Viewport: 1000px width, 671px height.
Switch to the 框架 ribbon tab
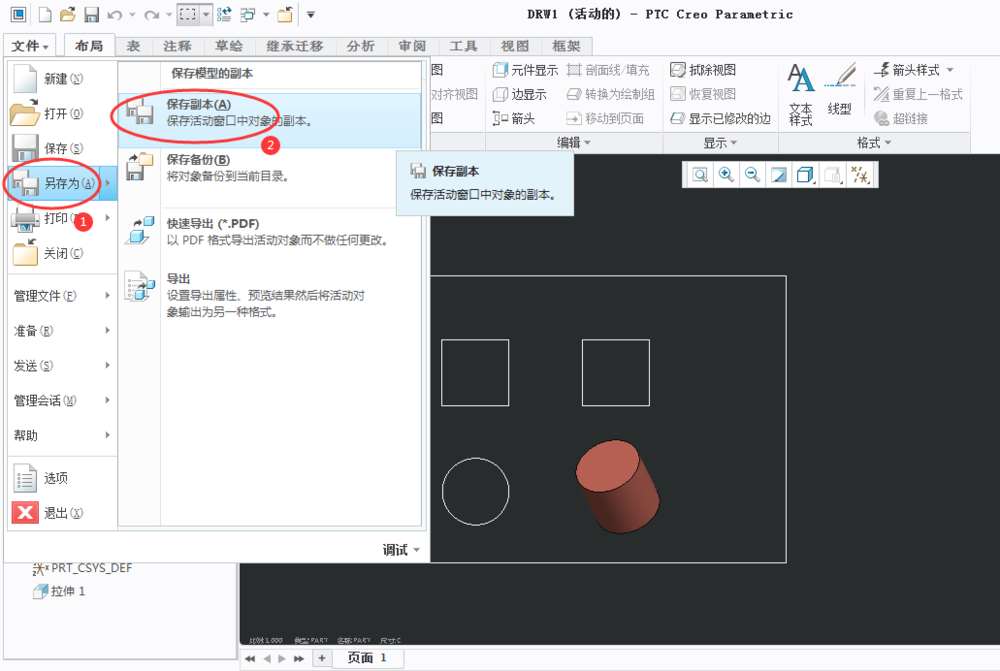[x=566, y=46]
